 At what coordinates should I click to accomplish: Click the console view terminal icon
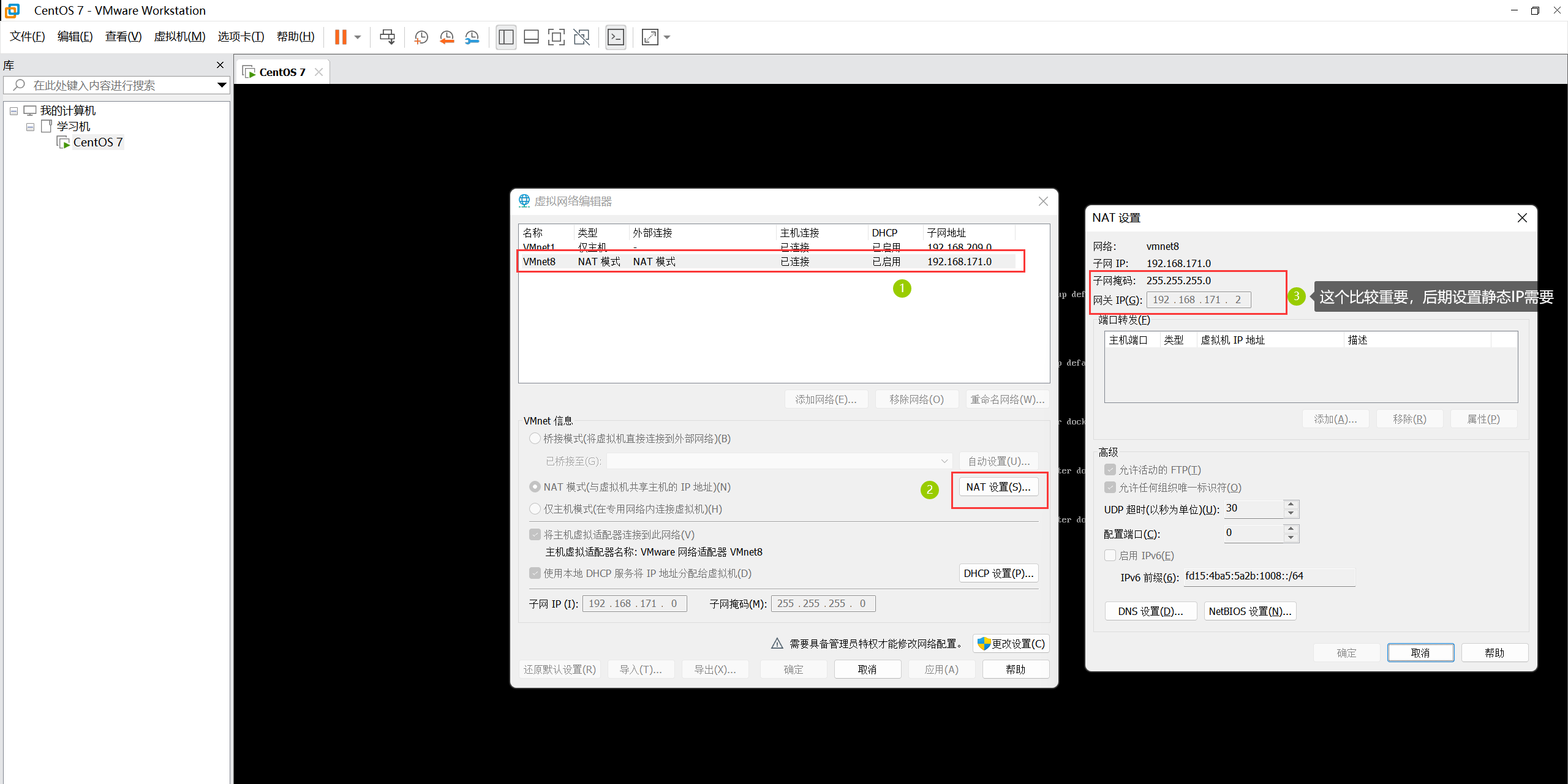coord(616,37)
